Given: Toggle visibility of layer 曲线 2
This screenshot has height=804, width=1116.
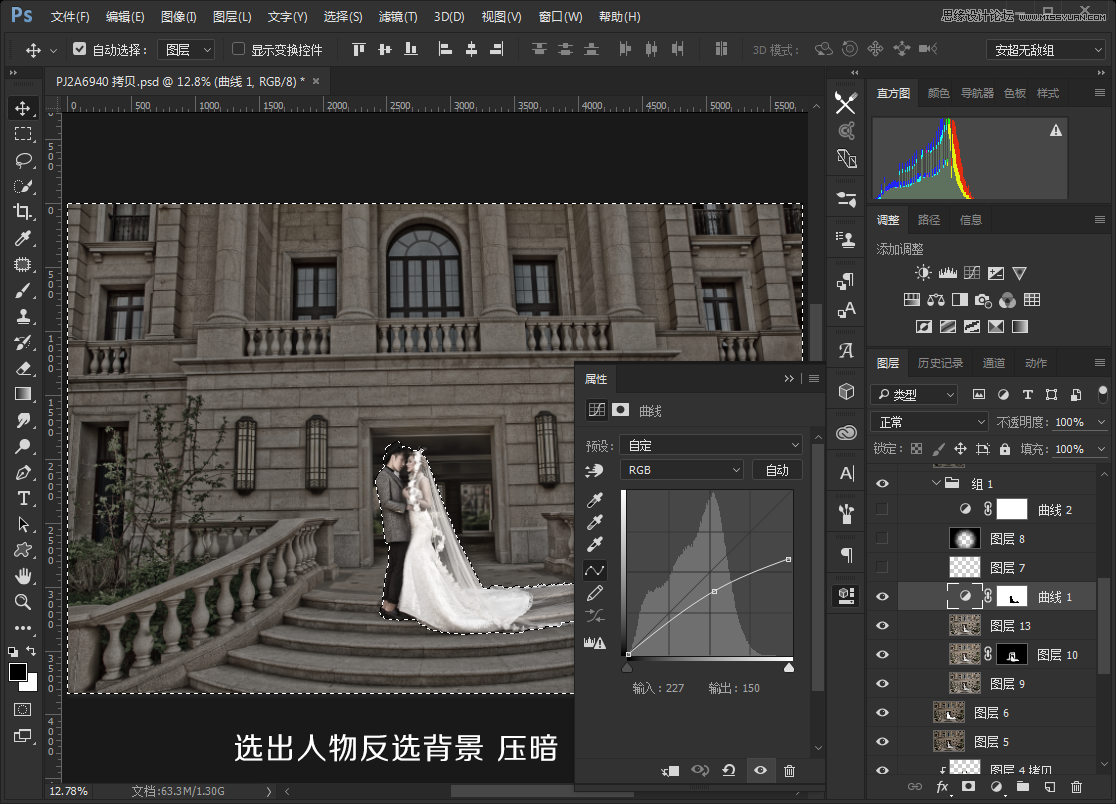Looking at the screenshot, I should coord(882,508).
